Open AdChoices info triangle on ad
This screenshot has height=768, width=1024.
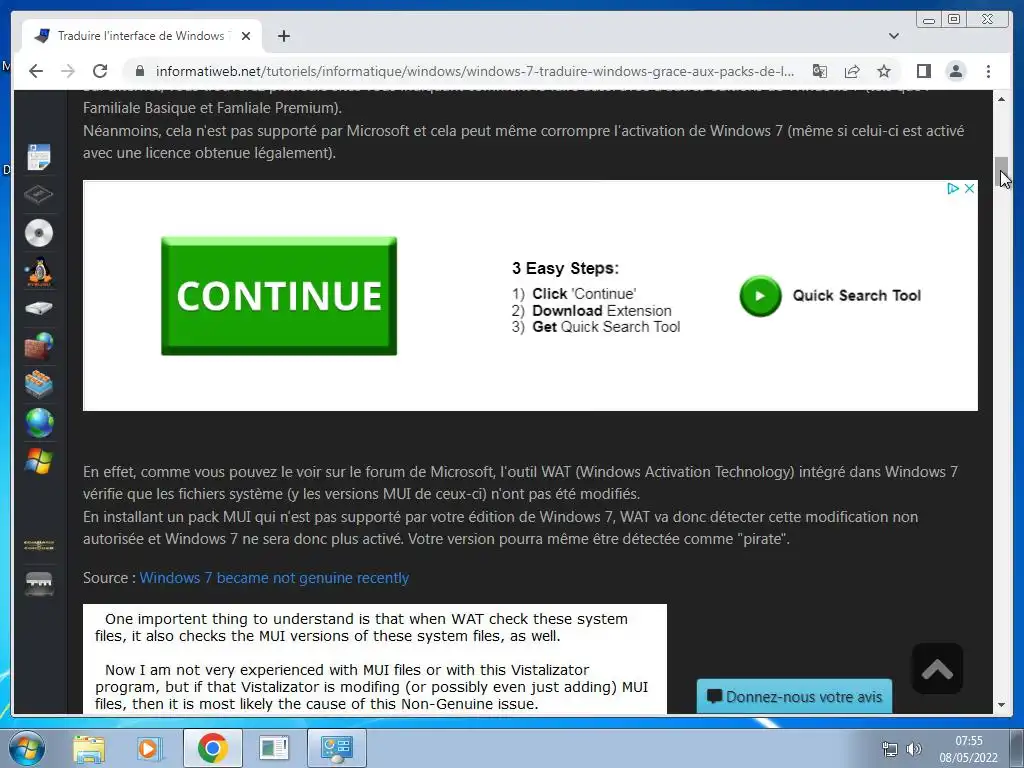pyautogui.click(x=953, y=188)
